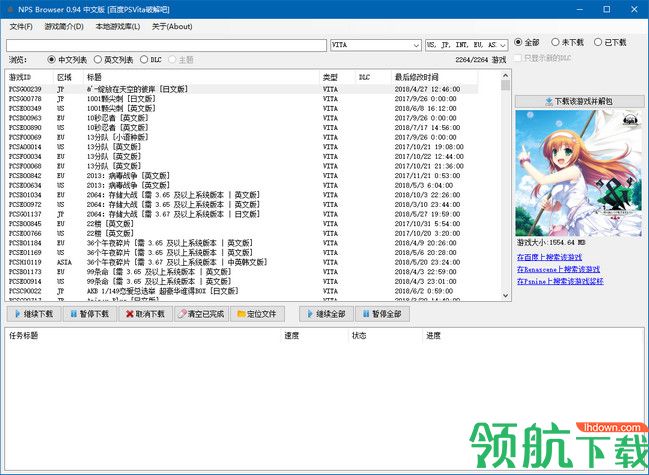649x475 pixels.
Task: Select game row PCSE00890
Action: tap(242, 127)
